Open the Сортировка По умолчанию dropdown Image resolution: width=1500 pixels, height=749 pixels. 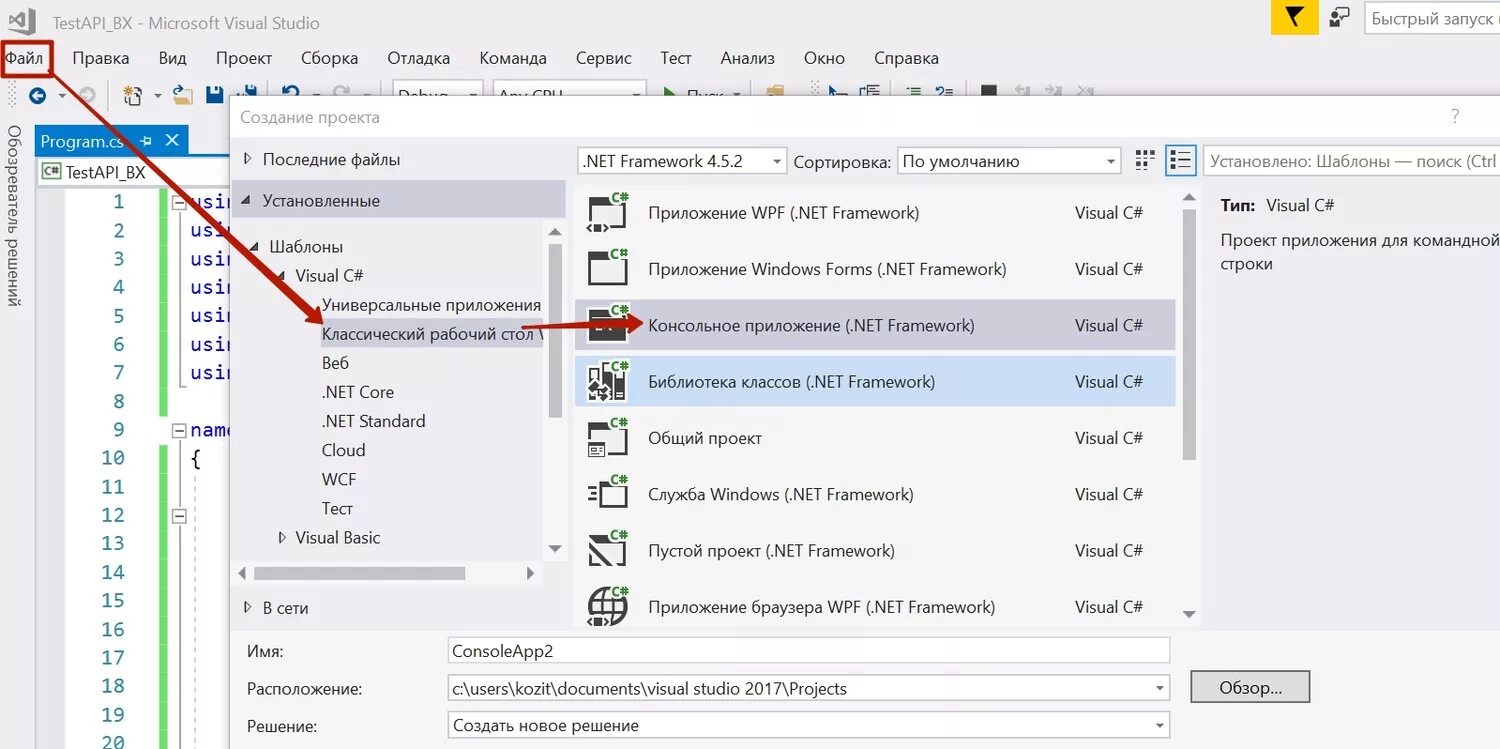pos(1111,161)
